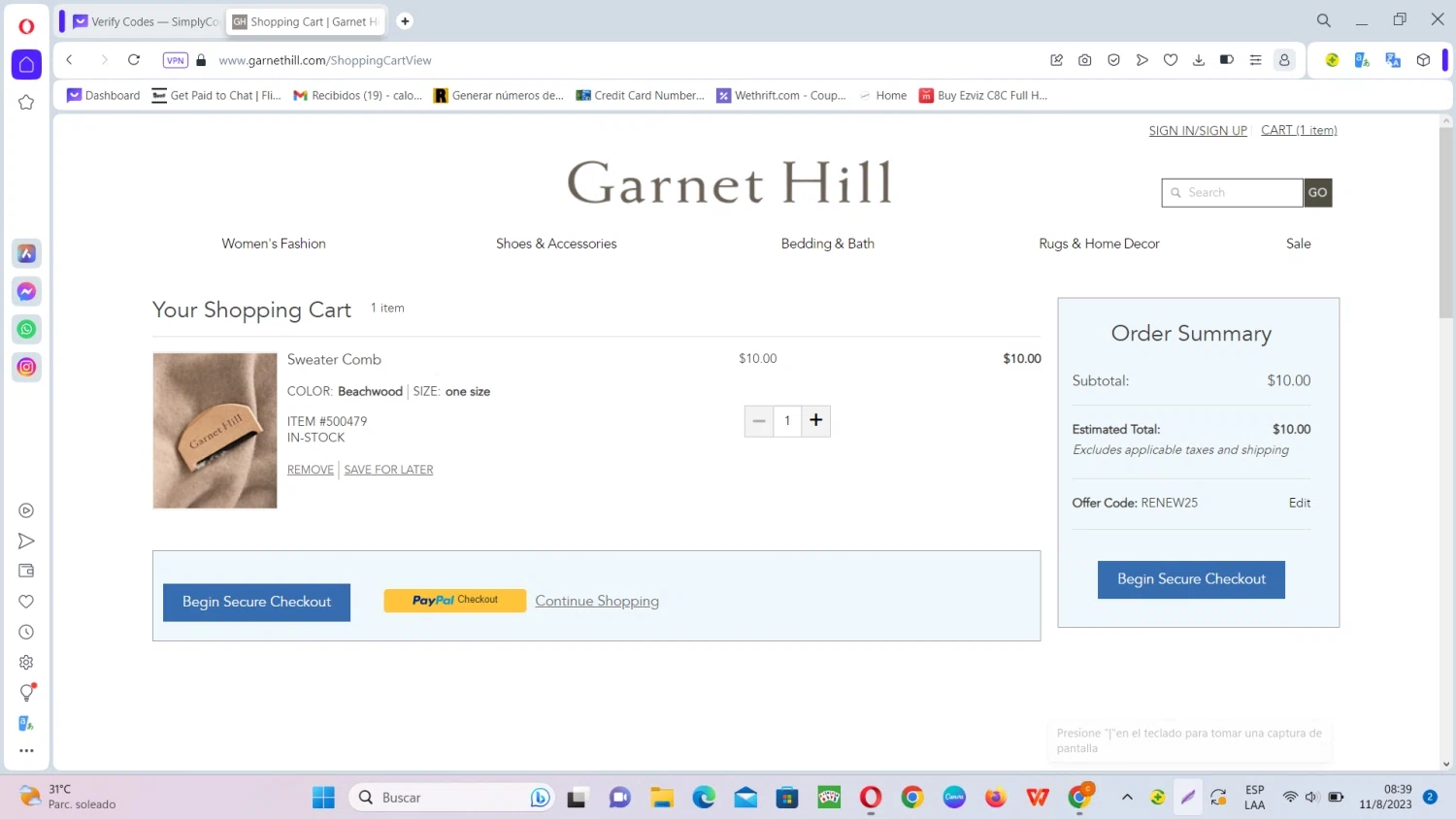This screenshot has height=819, width=1456.
Task: Click the Opera sidebar home icon
Action: 26,64
